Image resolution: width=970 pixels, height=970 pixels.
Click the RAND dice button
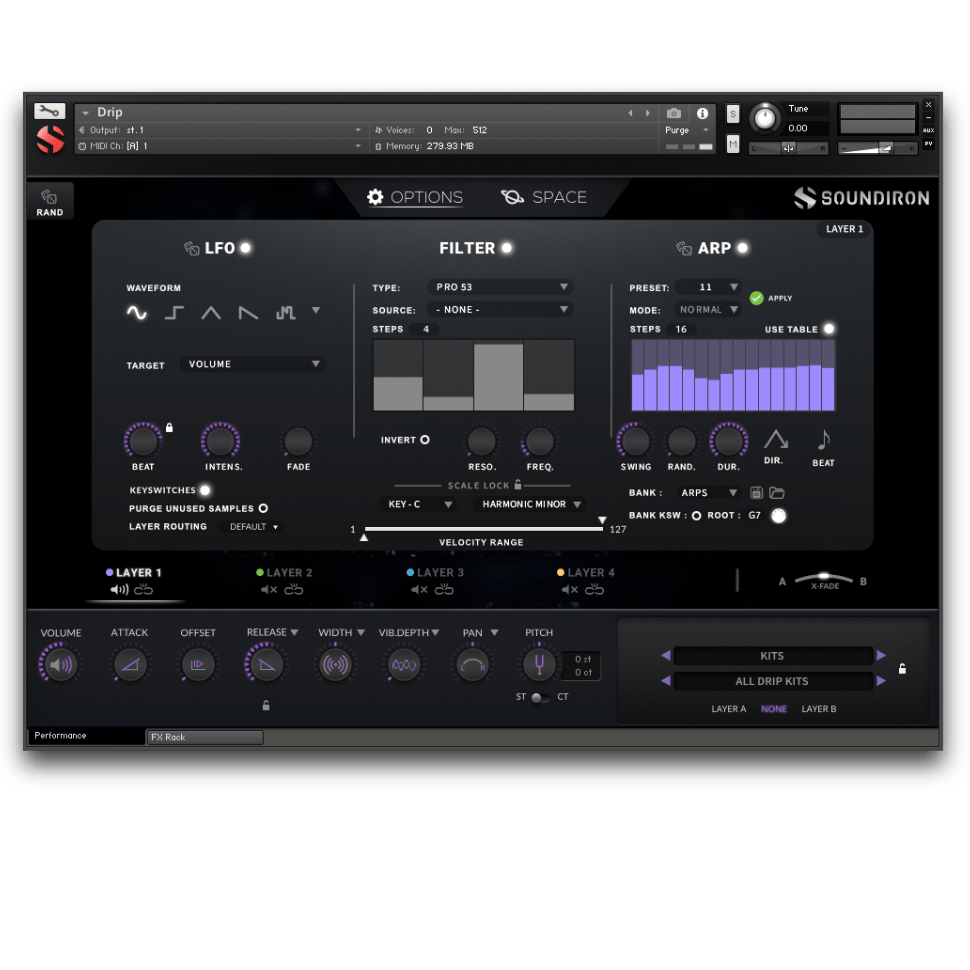click(49, 202)
